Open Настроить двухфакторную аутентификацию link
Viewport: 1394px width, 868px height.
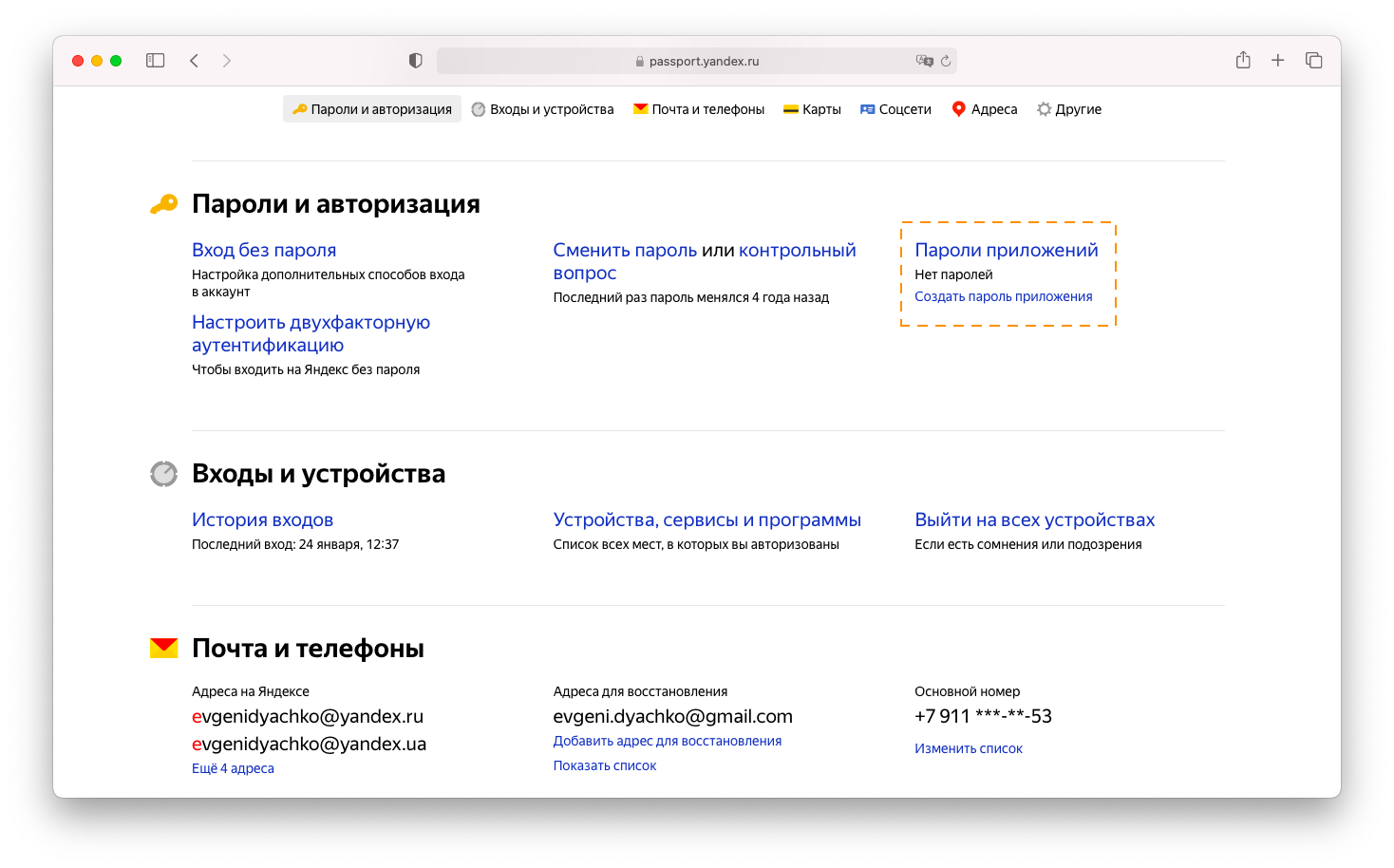point(311,333)
